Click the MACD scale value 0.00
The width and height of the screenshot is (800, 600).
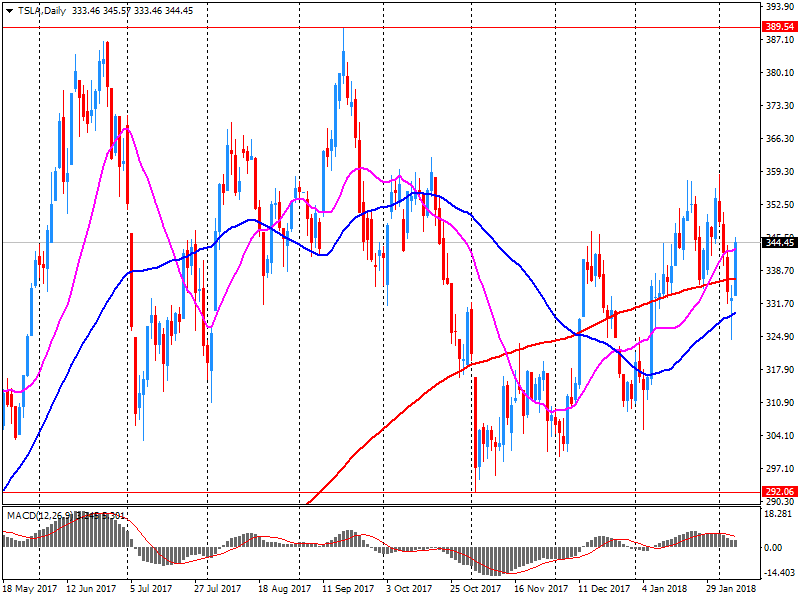[x=774, y=547]
